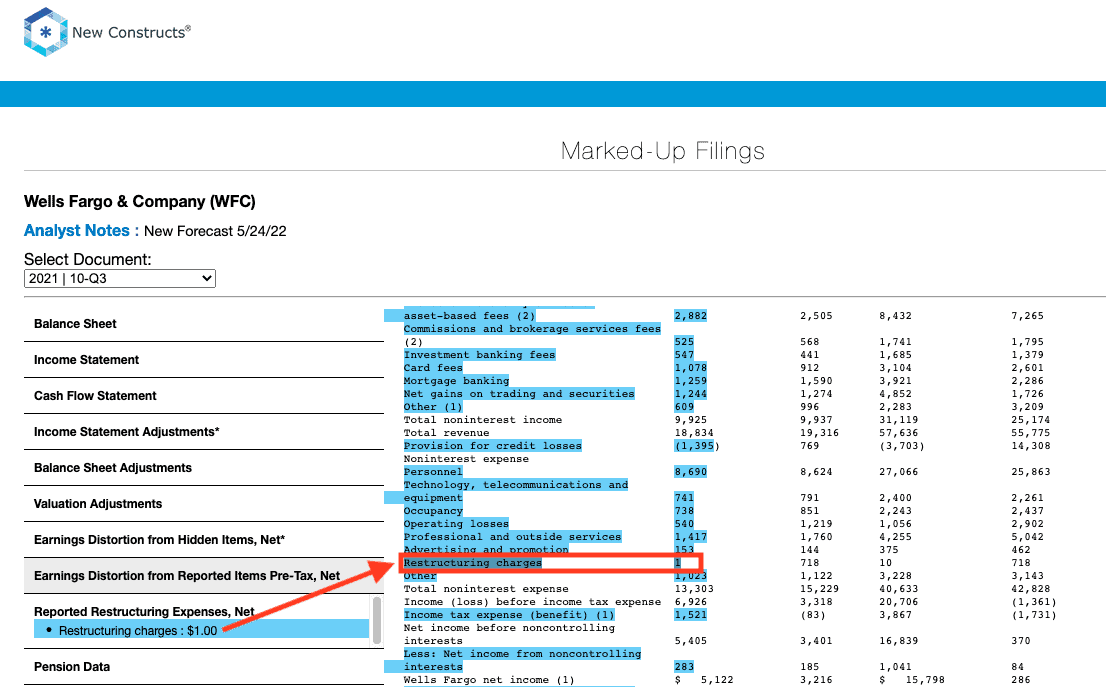Viewport: 1106px width, 687px height.
Task: Click the Wells Fargo & Company (WFC) title
Action: point(140,202)
